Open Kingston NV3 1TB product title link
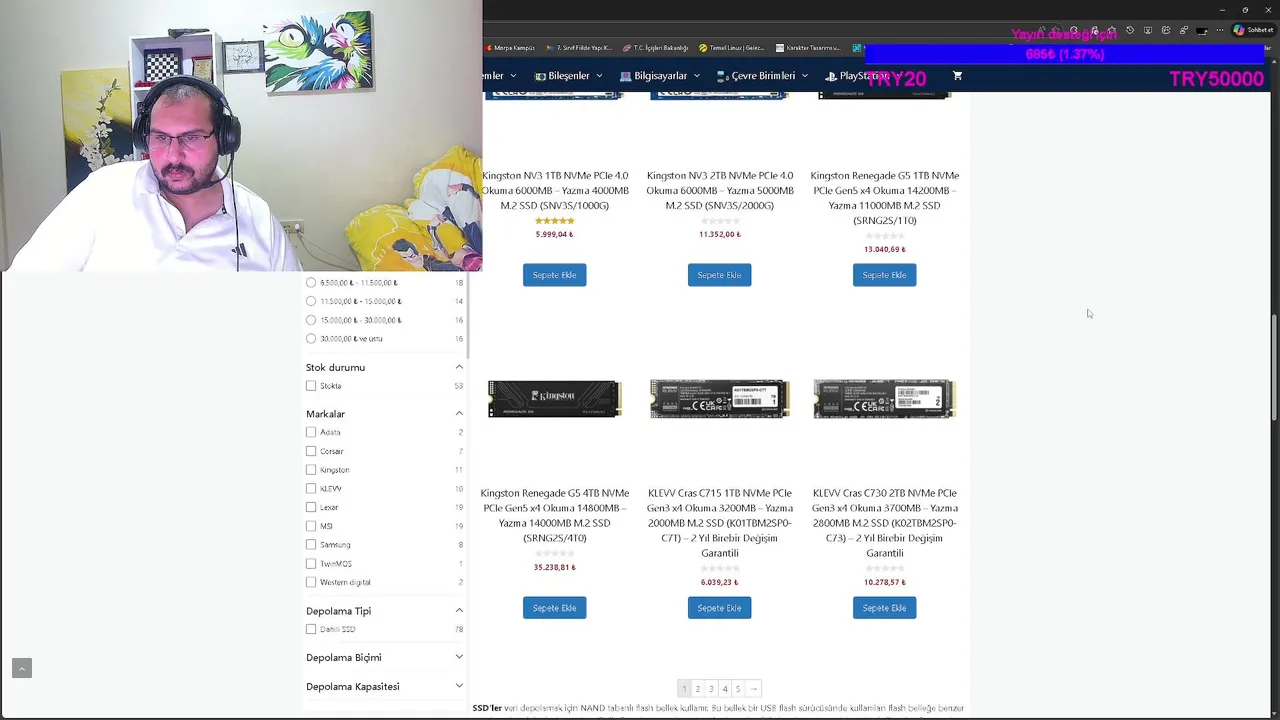Screen dimensions: 1280x720 [x=555, y=190]
